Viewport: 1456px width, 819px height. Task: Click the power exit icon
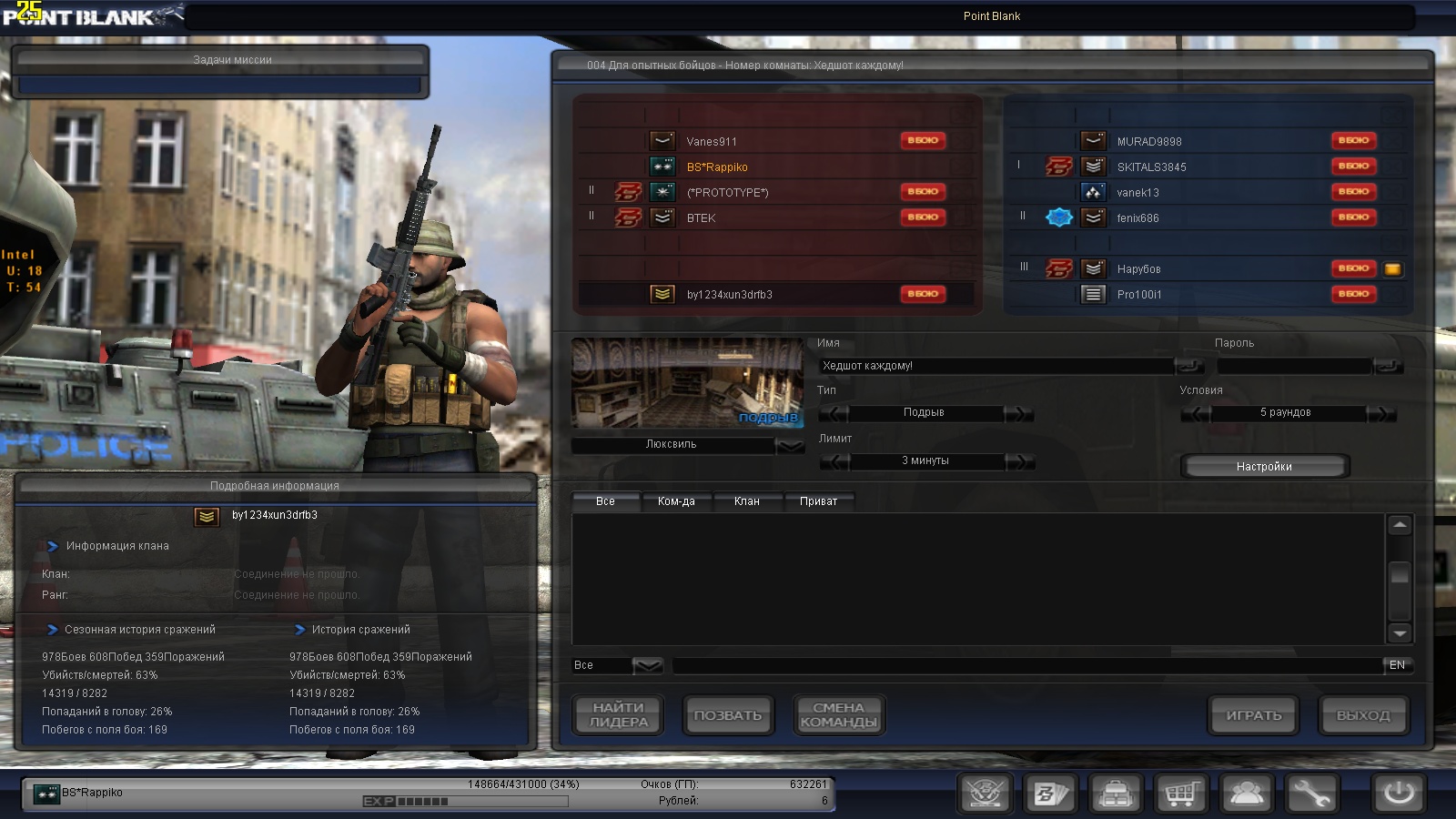(x=1399, y=794)
